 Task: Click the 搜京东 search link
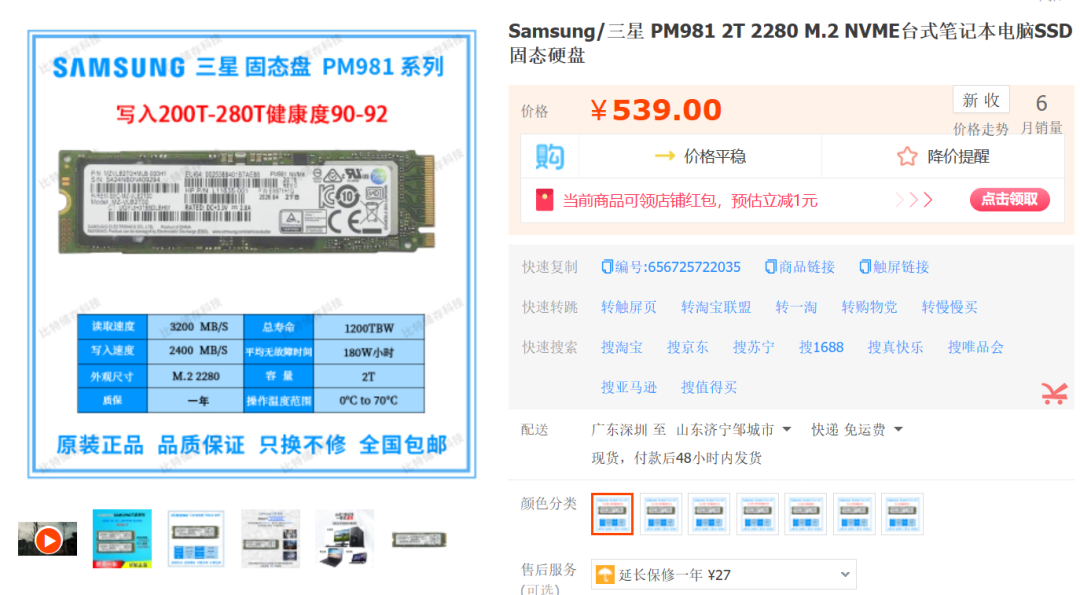coord(687,347)
